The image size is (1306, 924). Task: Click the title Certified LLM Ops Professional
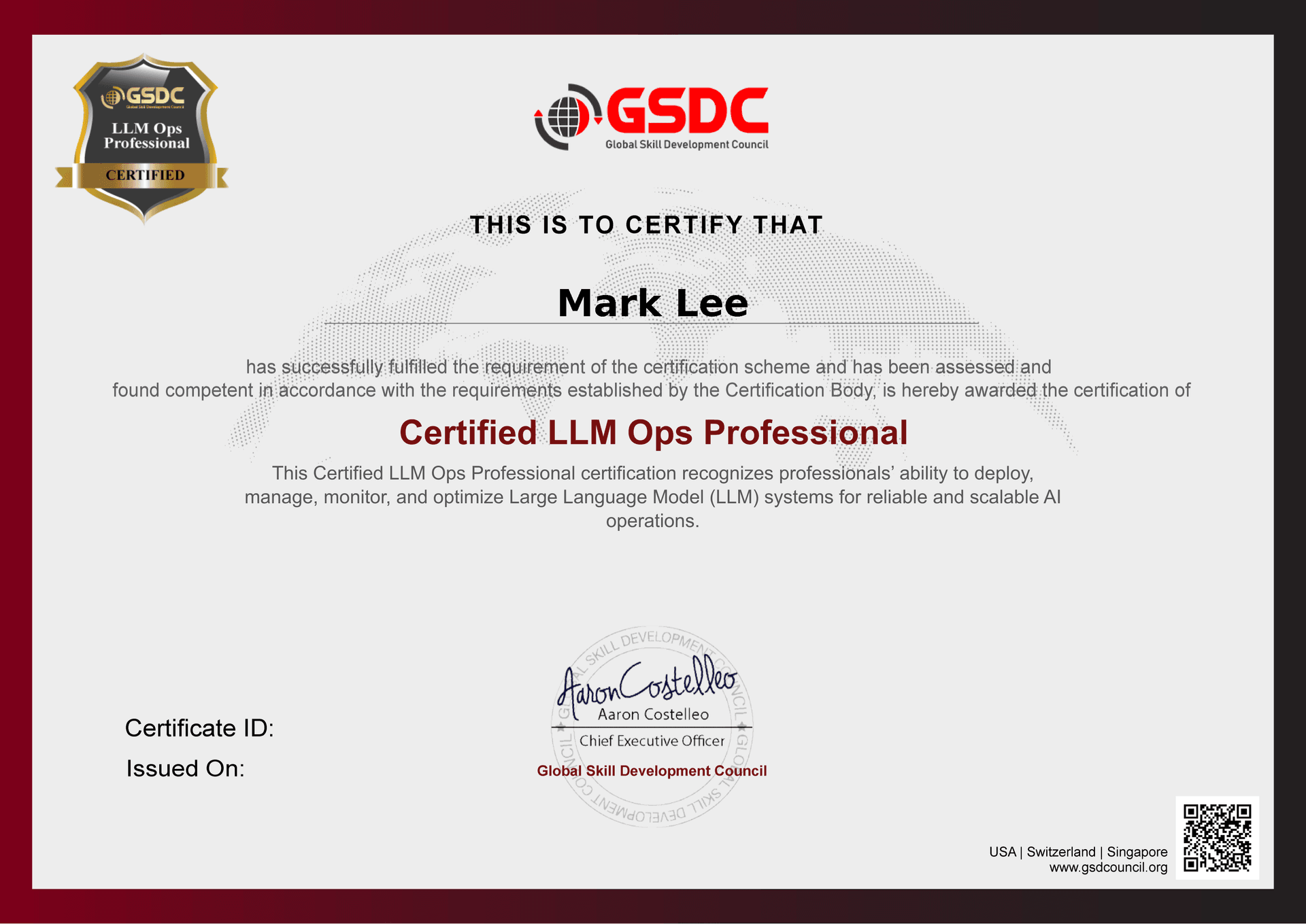click(653, 432)
